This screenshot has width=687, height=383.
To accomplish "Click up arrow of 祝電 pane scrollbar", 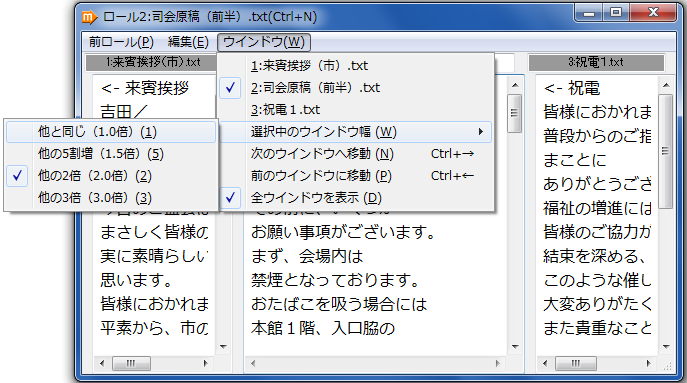I will 666,85.
